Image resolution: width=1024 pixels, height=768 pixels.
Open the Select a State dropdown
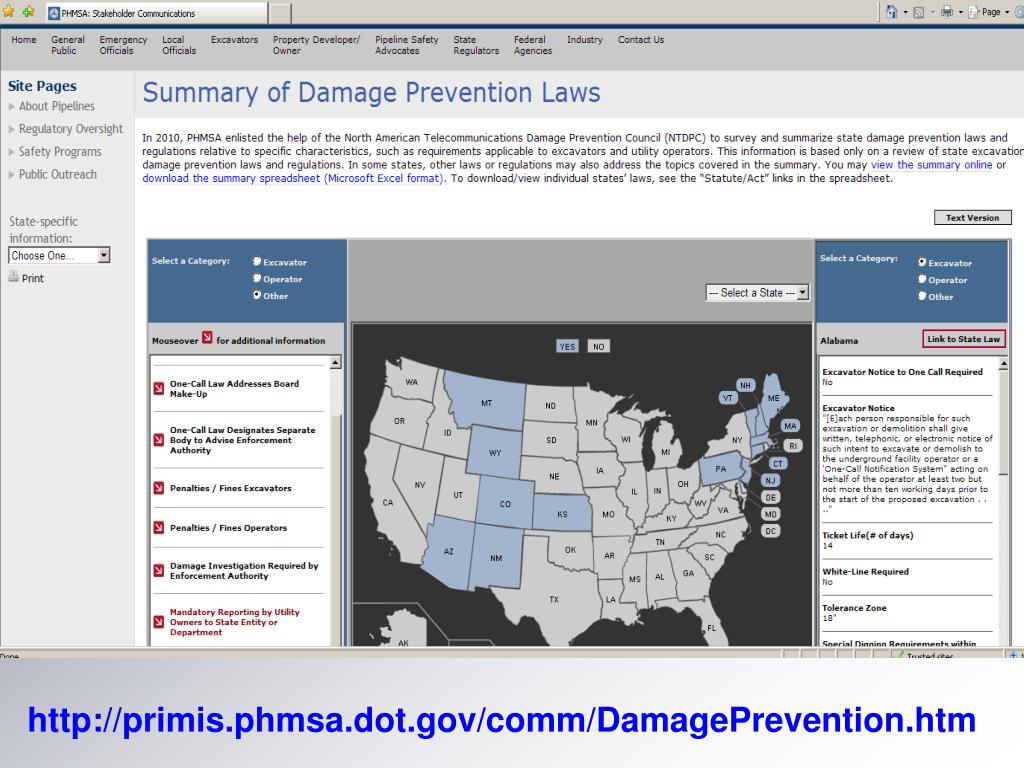click(x=758, y=293)
